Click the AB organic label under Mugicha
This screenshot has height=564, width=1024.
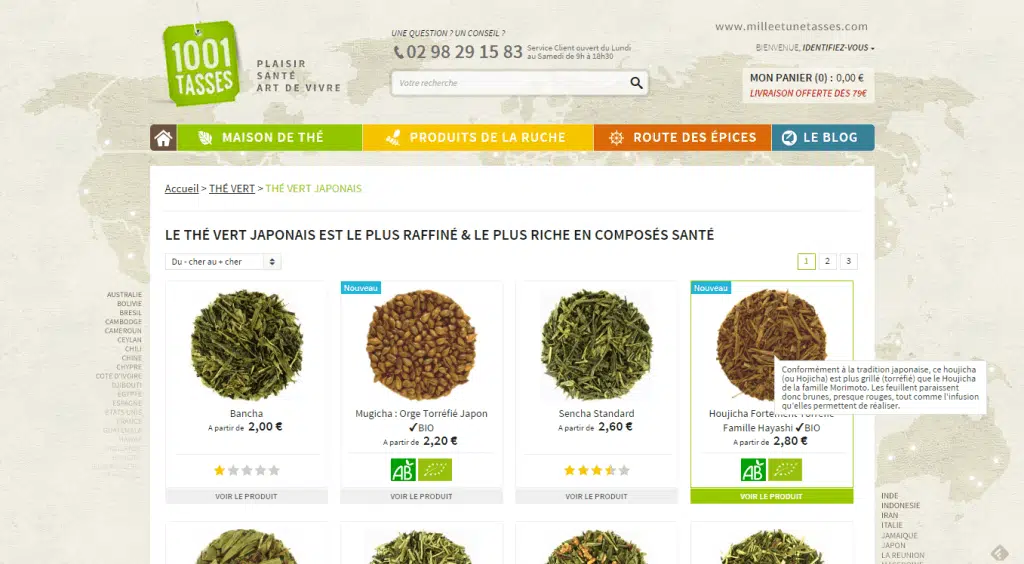point(403,470)
